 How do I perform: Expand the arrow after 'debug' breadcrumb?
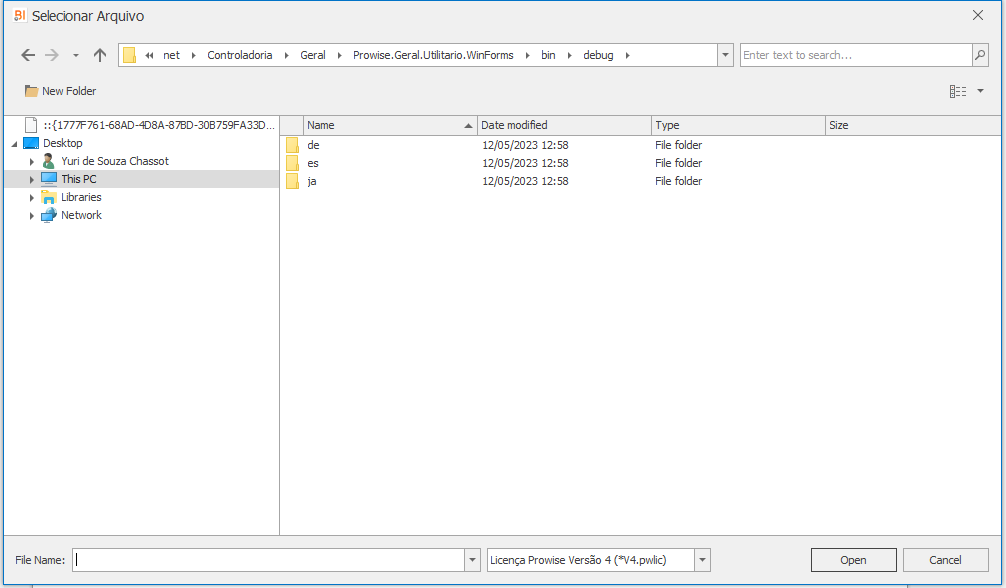(x=627, y=55)
